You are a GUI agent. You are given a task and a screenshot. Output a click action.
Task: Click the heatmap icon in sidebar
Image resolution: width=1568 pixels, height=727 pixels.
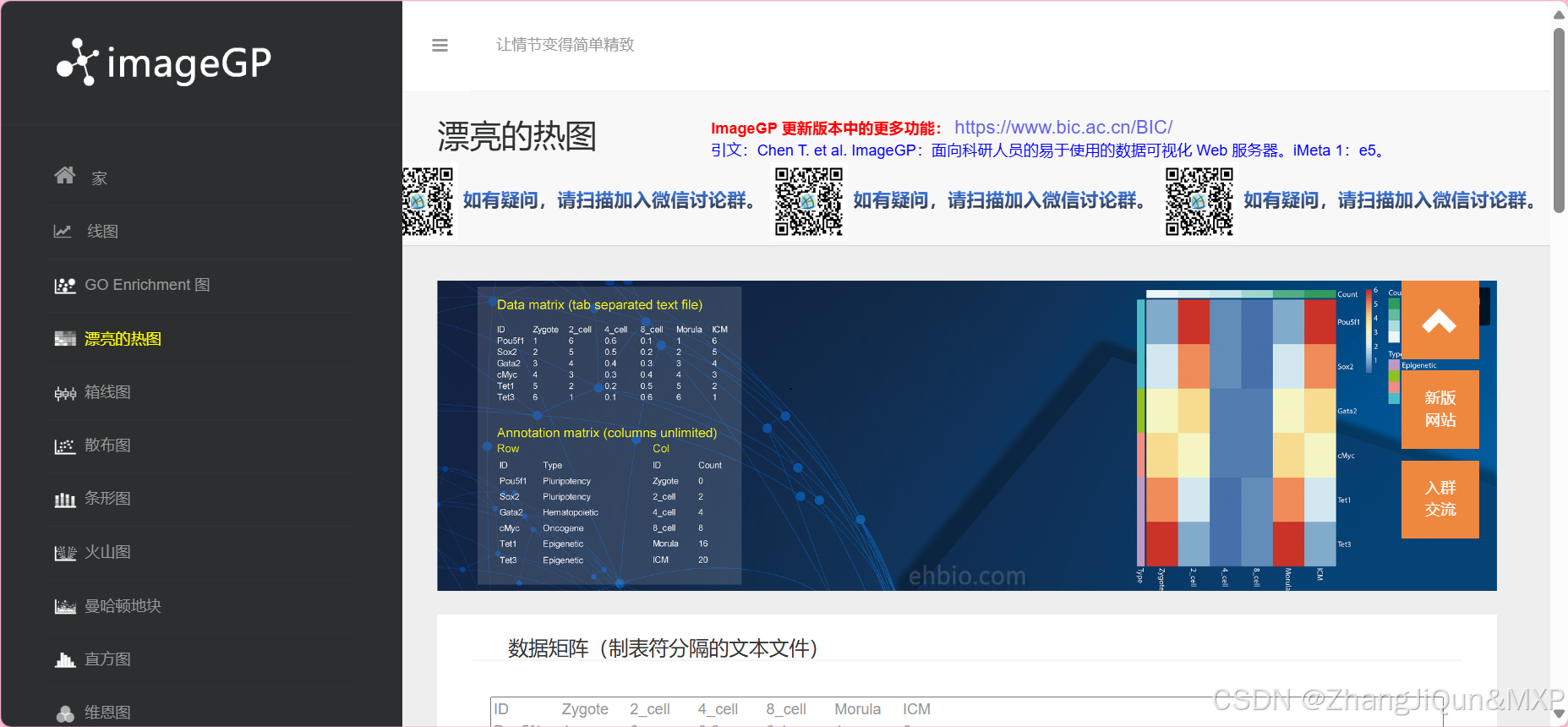point(65,339)
